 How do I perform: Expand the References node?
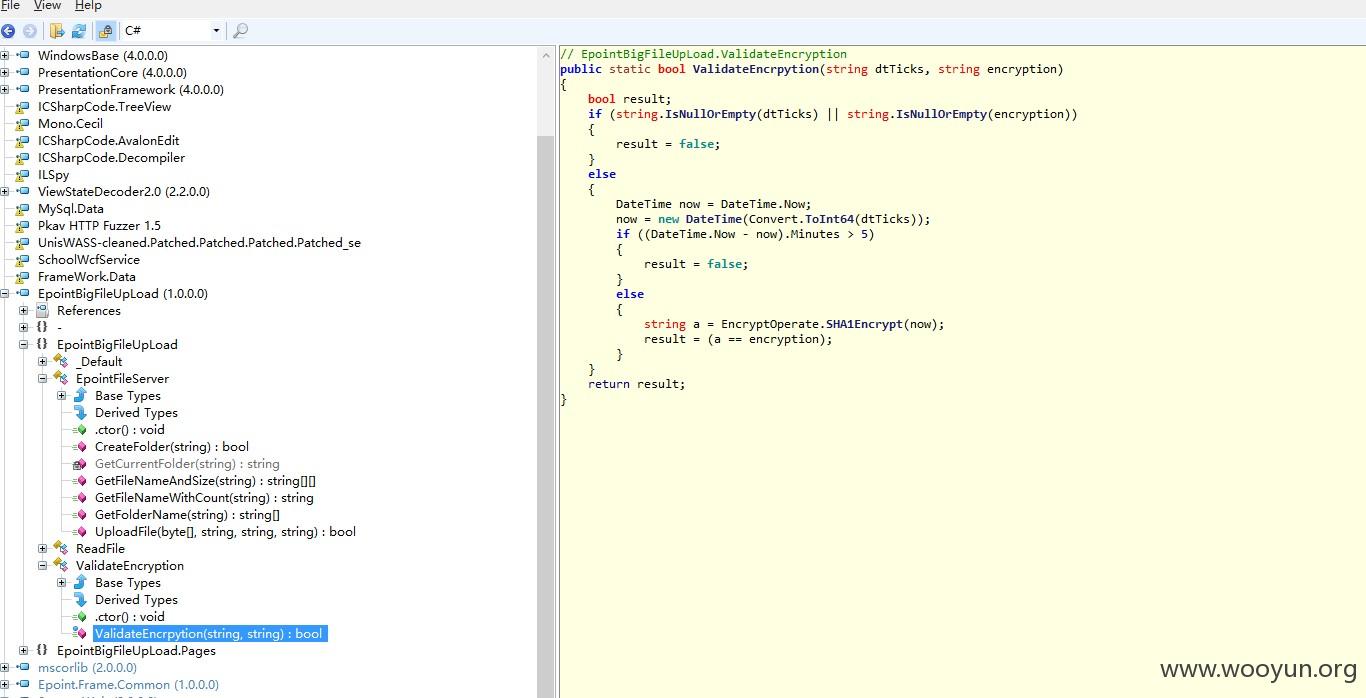coord(24,311)
